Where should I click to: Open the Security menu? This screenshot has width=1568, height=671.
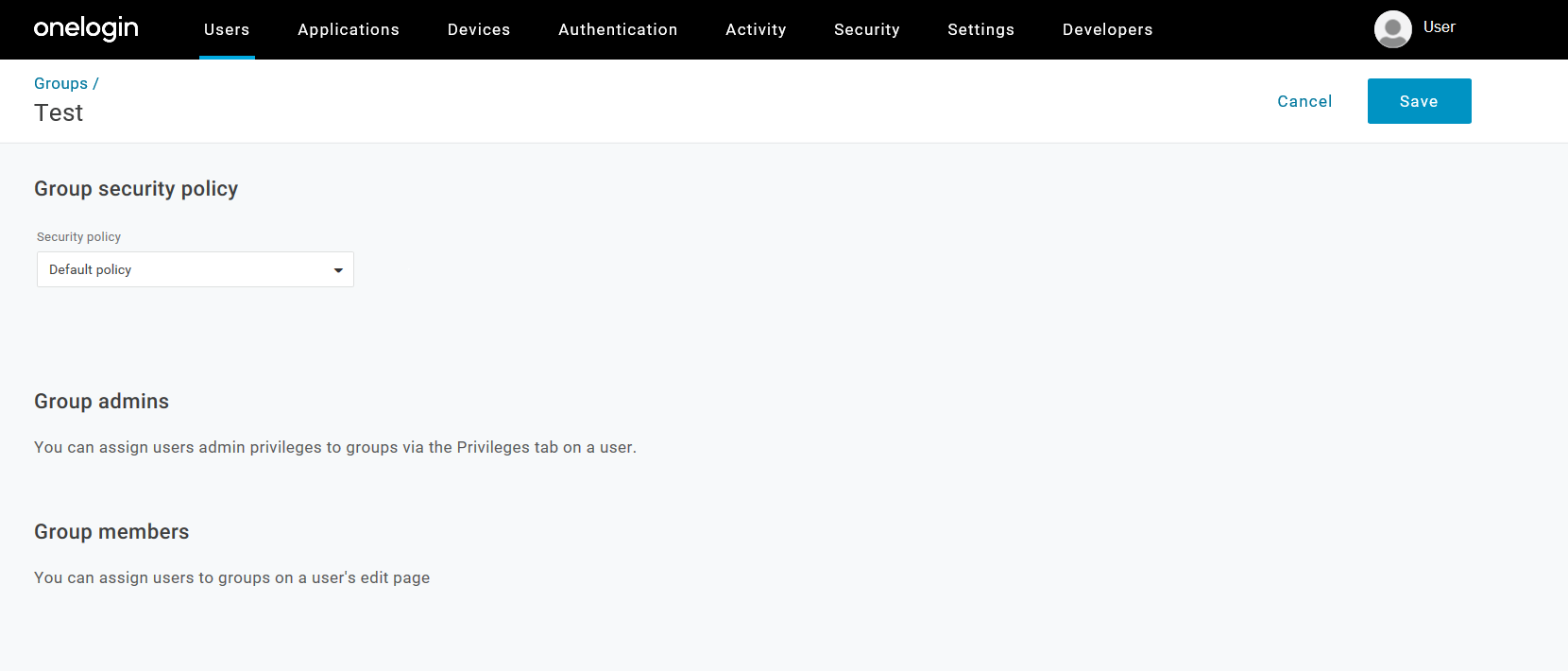[x=867, y=29]
